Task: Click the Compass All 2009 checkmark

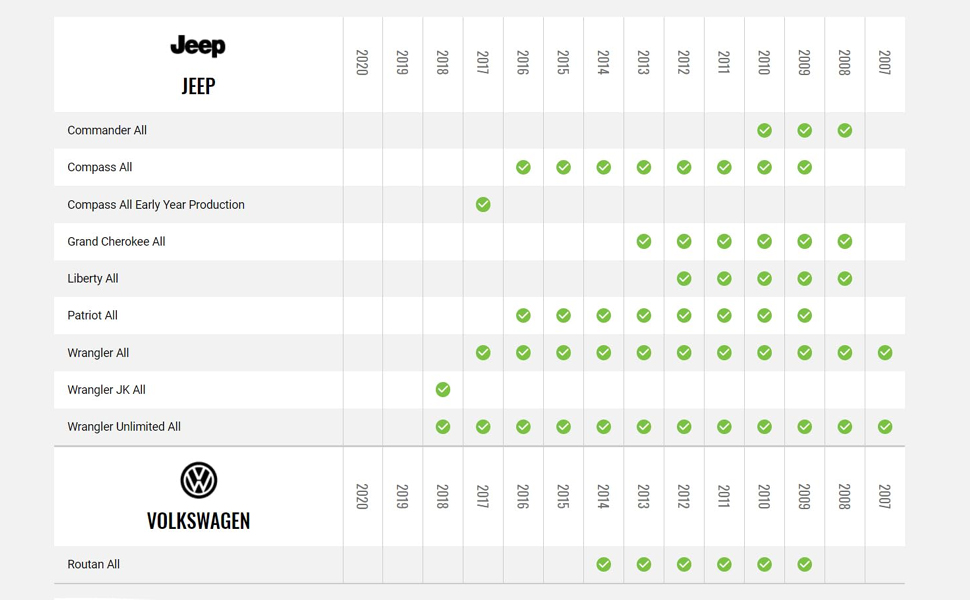Action: pyautogui.click(x=805, y=167)
